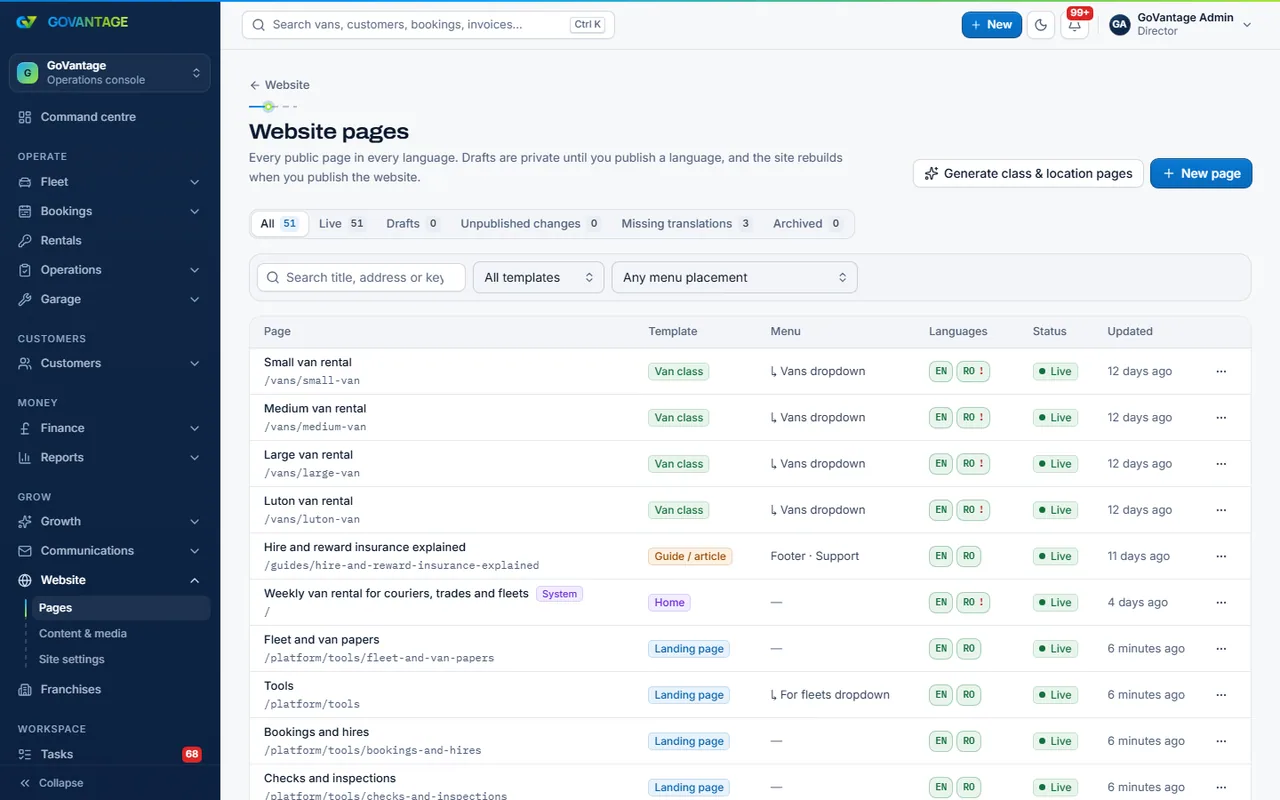Viewport: 1280px width, 800px height.
Task: Collapse the sidebar with the Collapse button
Action: tap(51, 783)
